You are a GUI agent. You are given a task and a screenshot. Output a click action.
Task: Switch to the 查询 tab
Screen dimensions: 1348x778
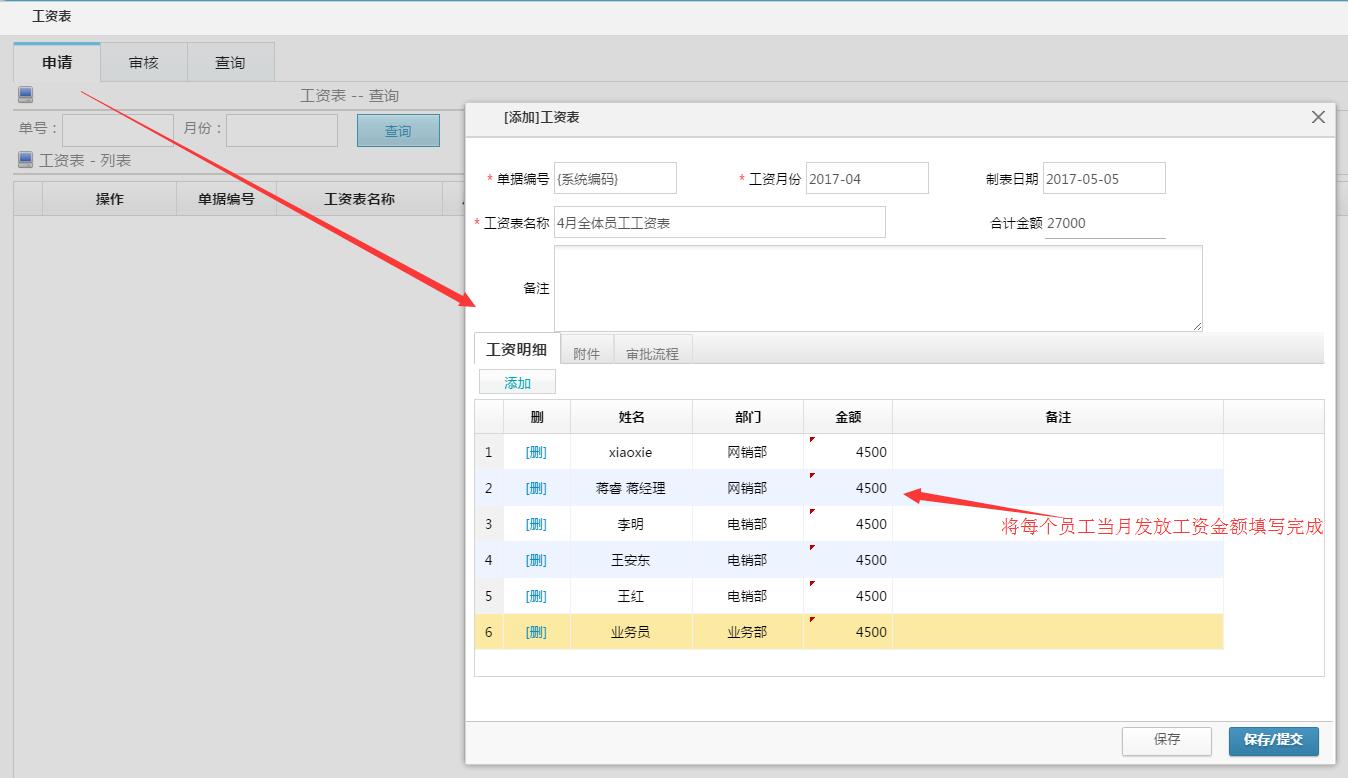(x=230, y=62)
